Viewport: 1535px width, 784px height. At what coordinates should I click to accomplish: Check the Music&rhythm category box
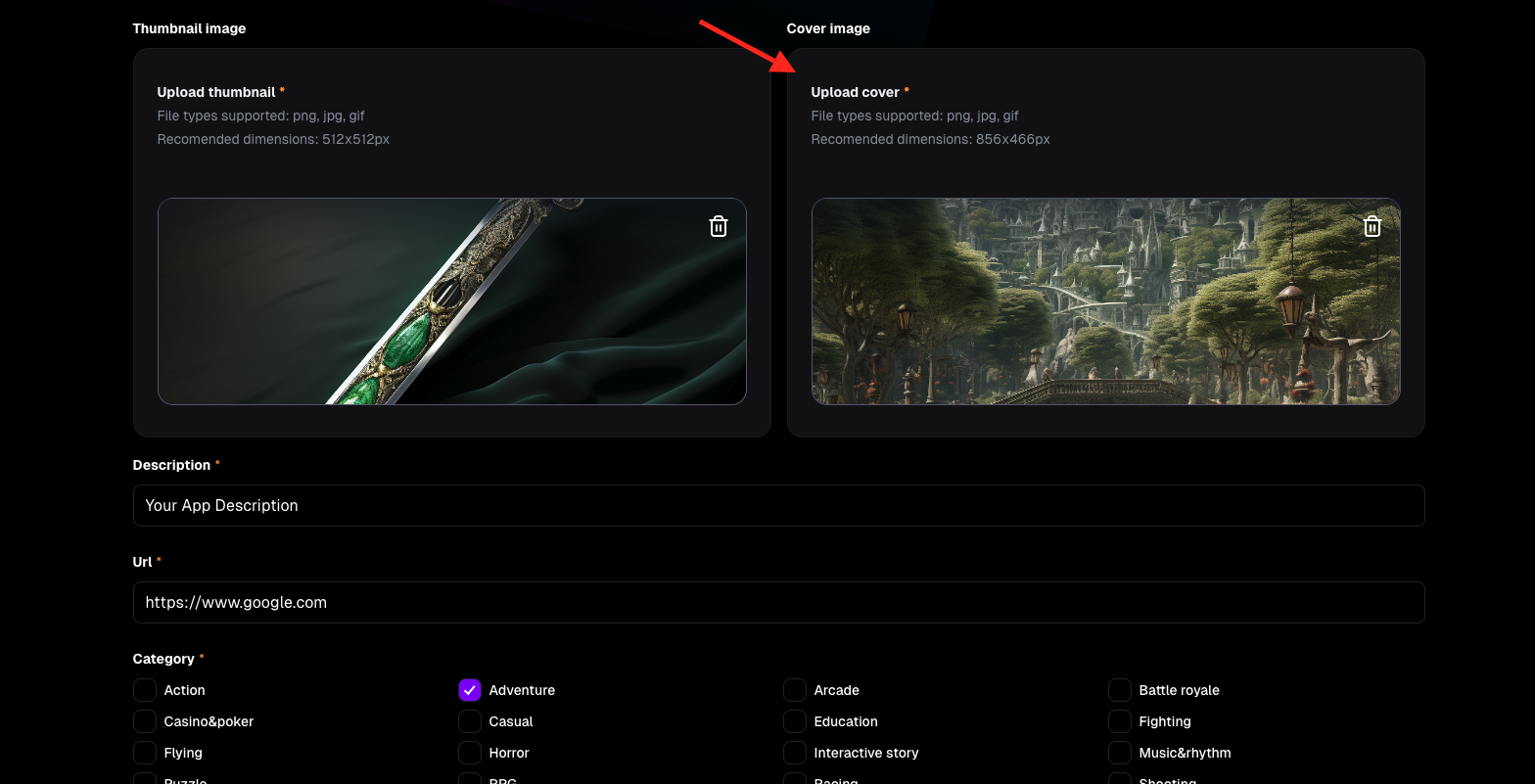(x=1120, y=753)
